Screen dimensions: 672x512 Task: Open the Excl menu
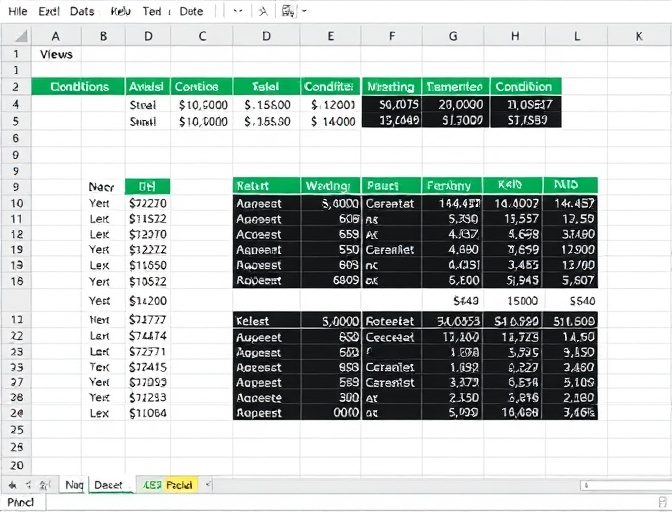pyautogui.click(x=49, y=12)
